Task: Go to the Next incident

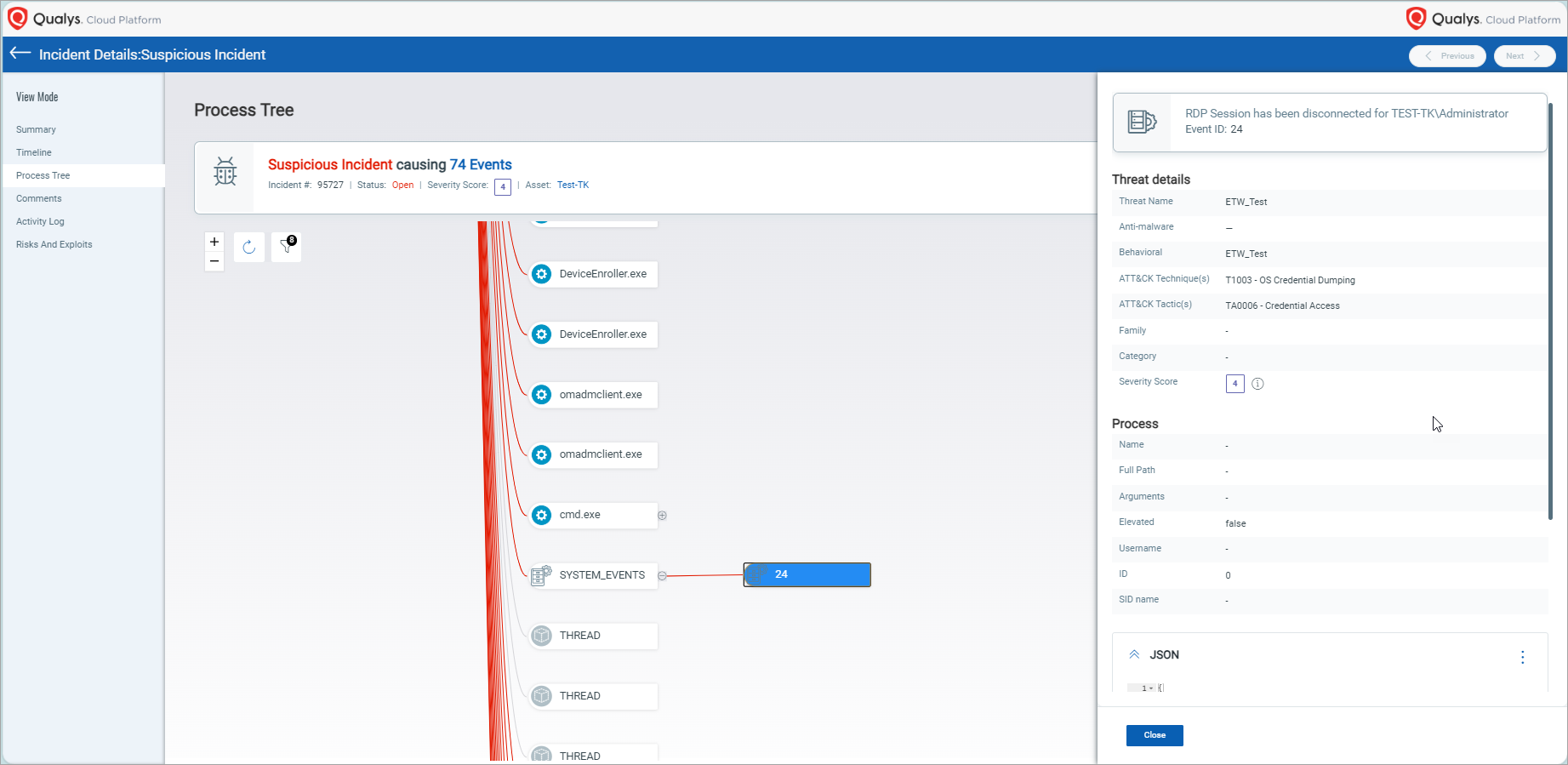Action: click(x=1525, y=56)
